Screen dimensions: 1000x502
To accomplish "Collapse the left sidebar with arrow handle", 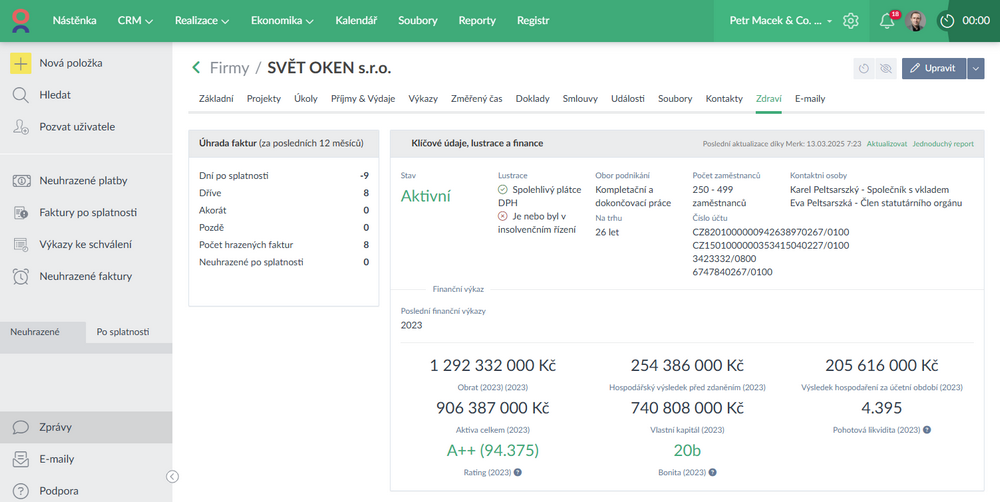I will click(x=172, y=477).
